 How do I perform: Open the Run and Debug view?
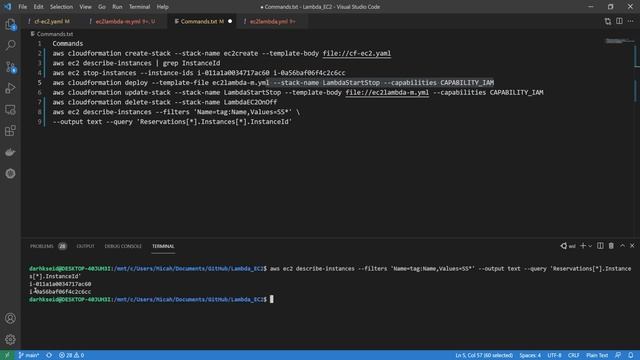click(x=10, y=88)
